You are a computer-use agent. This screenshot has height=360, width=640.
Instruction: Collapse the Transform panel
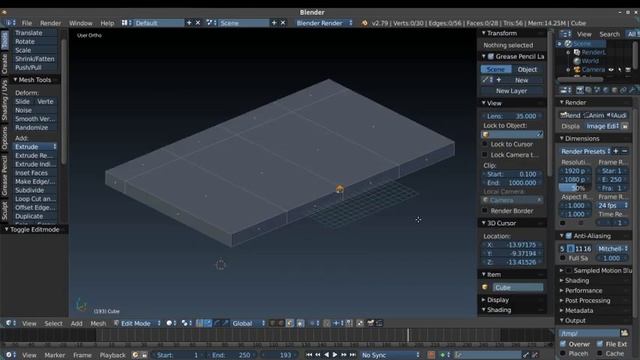pos(502,33)
